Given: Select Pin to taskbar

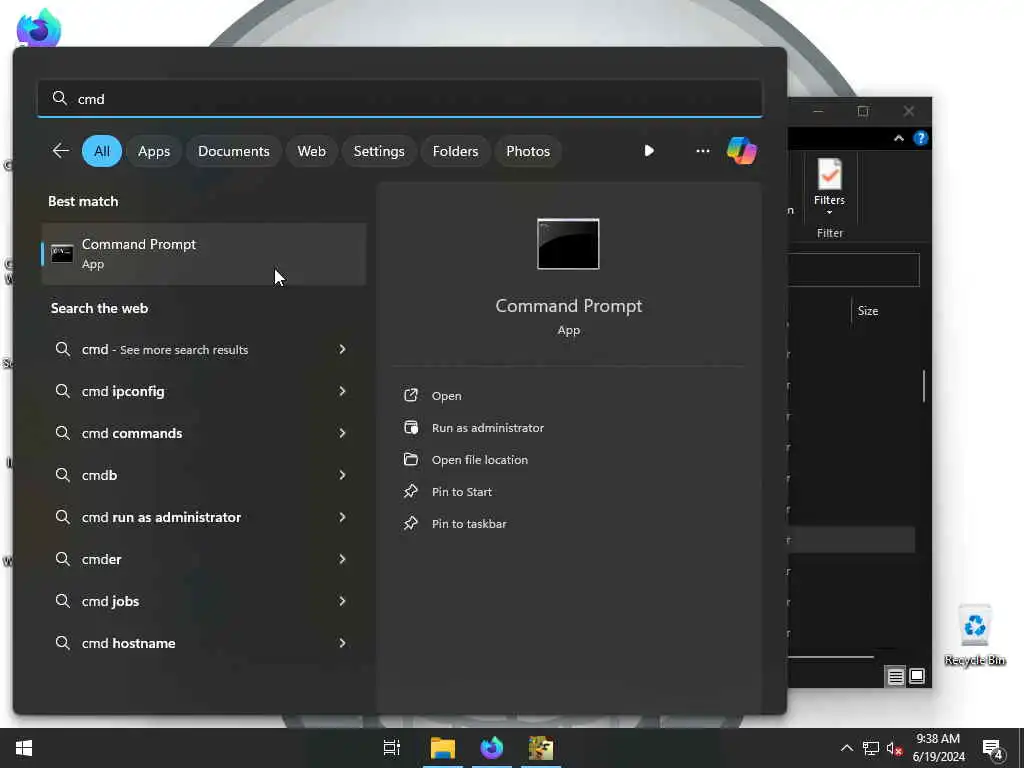Looking at the screenshot, I should (x=469, y=524).
